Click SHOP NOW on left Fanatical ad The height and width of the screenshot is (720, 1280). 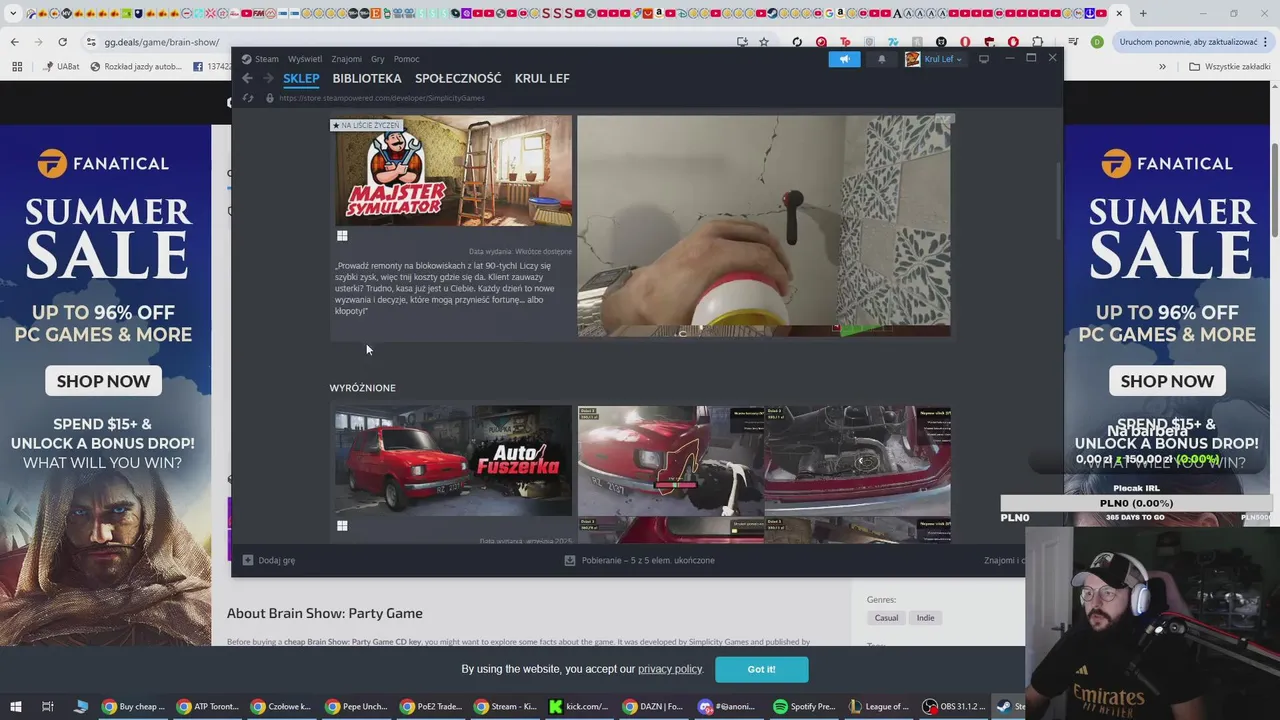104,381
